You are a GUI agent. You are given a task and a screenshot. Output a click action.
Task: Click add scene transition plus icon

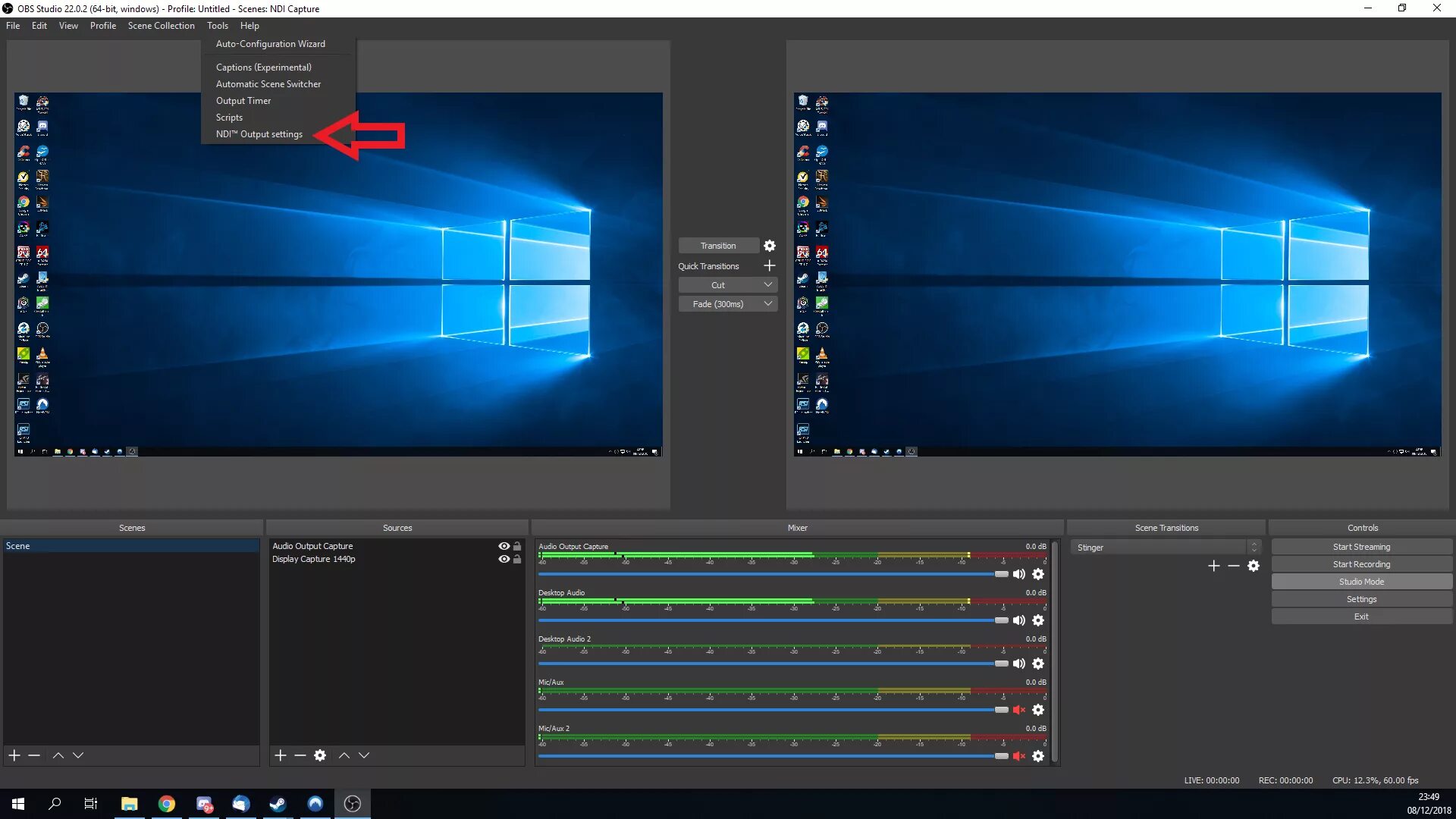pos(1215,565)
